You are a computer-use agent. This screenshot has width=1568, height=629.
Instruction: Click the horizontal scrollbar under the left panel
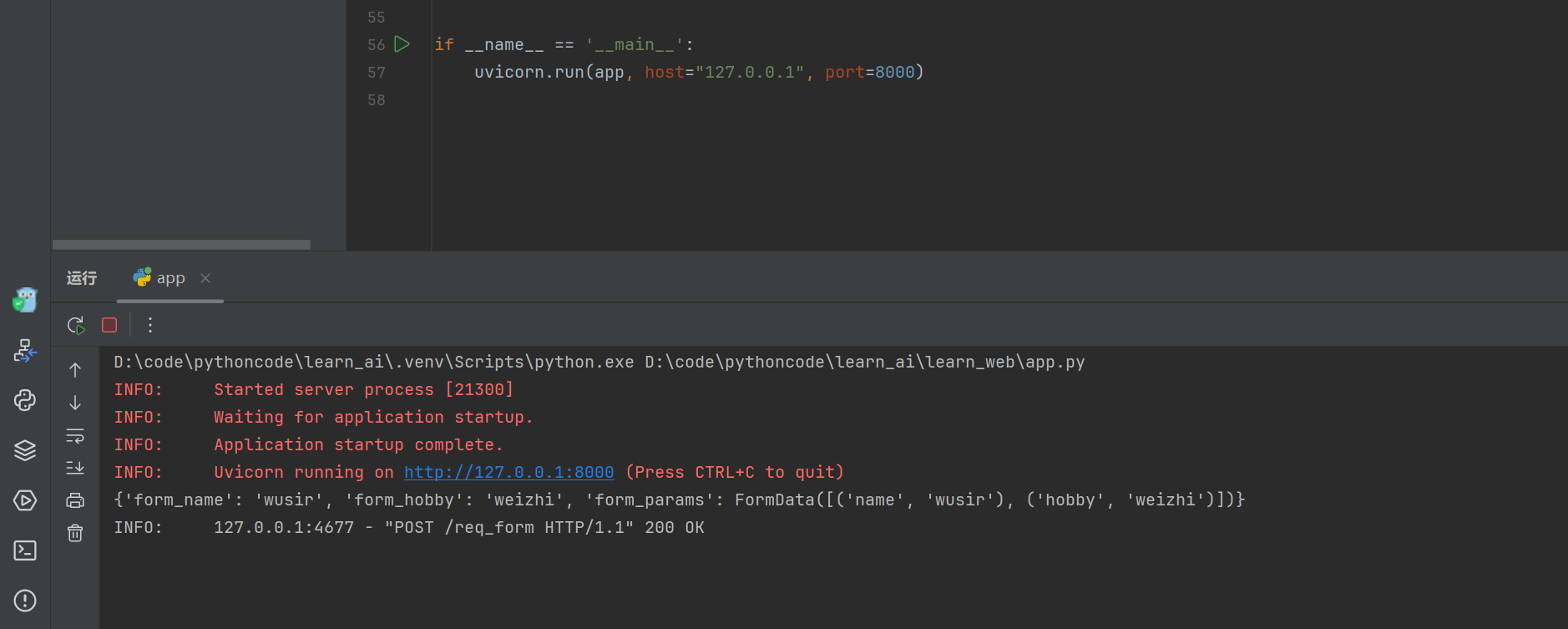(x=181, y=245)
